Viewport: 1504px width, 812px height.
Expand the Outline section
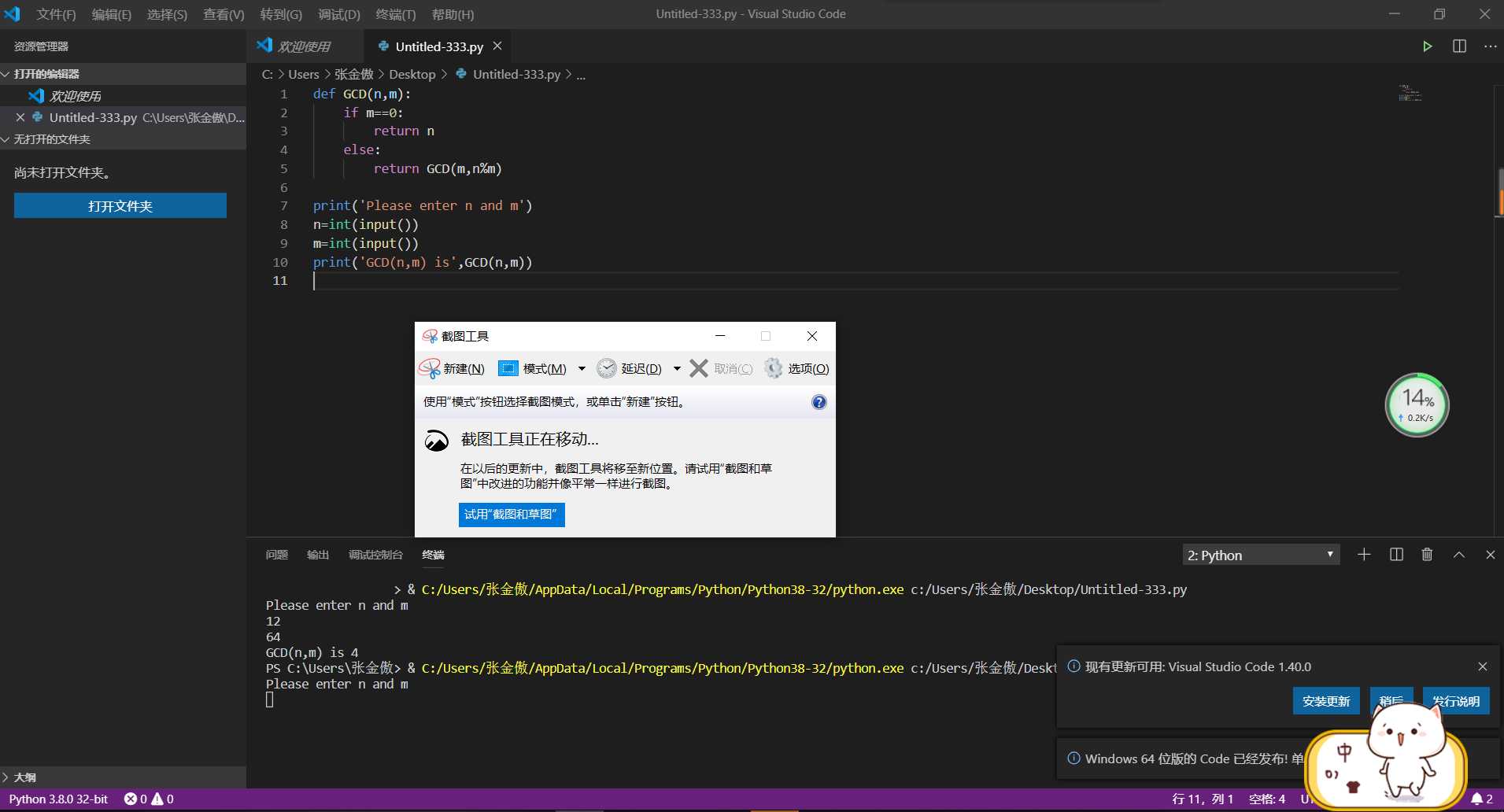123,777
